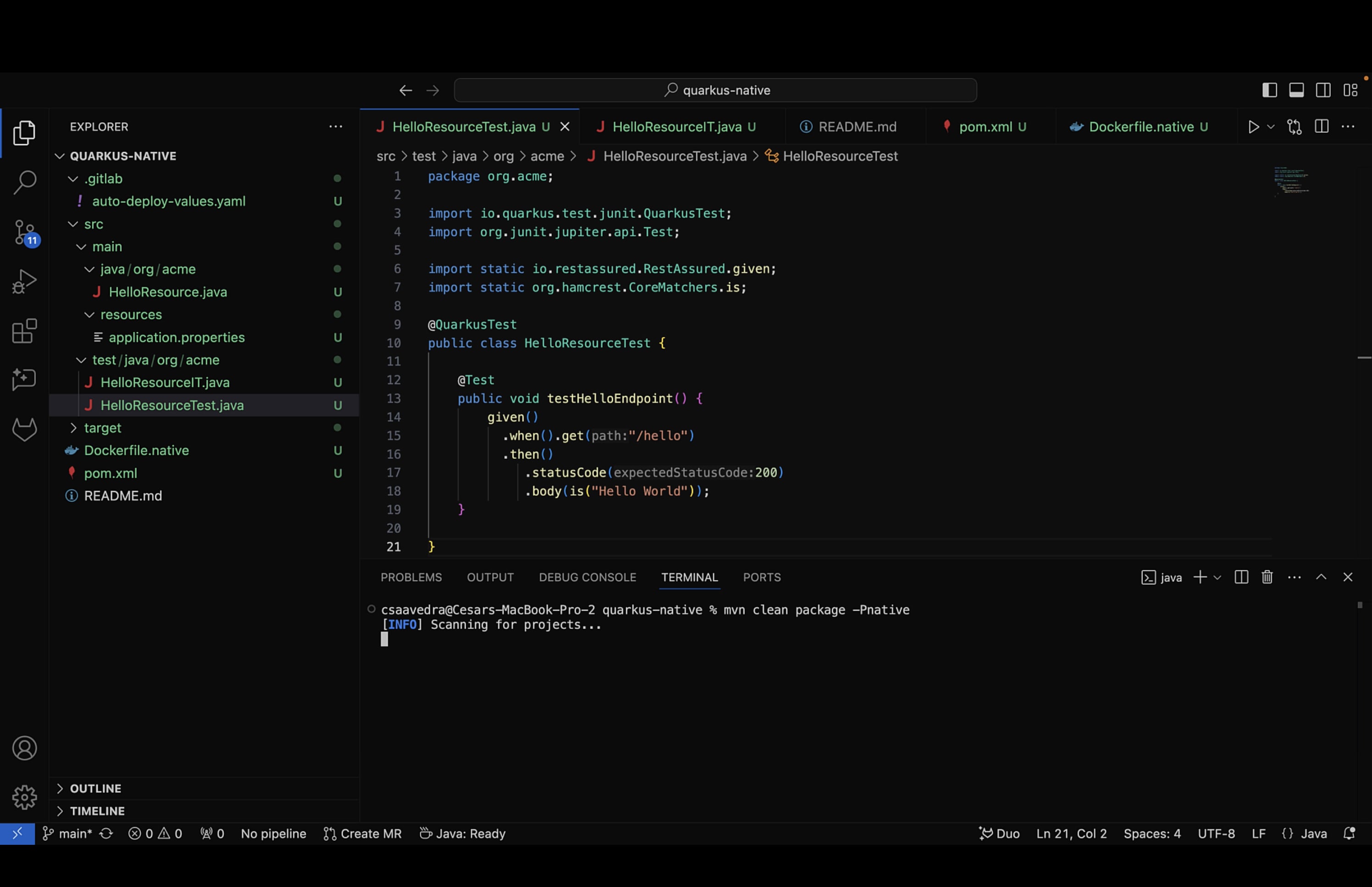Toggle primary side bar layout icon
The height and width of the screenshot is (887, 1372).
click(x=1270, y=90)
